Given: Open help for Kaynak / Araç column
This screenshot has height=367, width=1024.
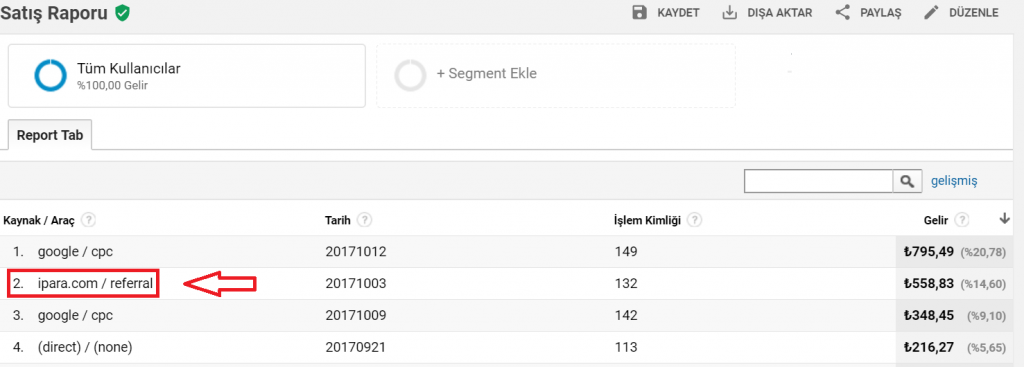Looking at the screenshot, I should [x=89, y=220].
